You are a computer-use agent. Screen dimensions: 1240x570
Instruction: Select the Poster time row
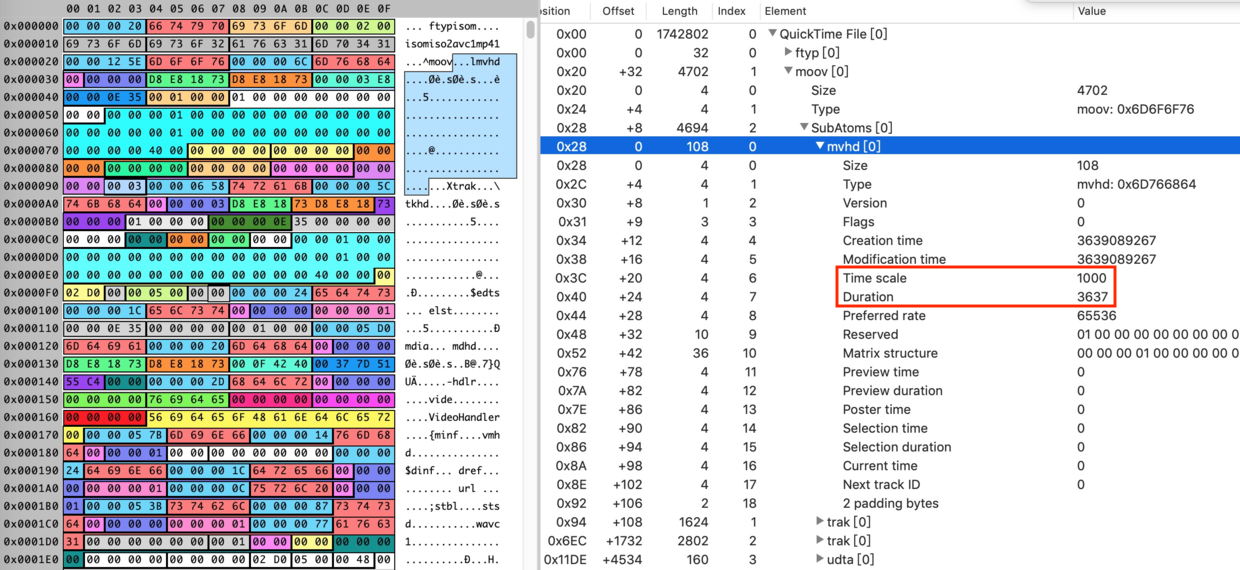(890, 409)
